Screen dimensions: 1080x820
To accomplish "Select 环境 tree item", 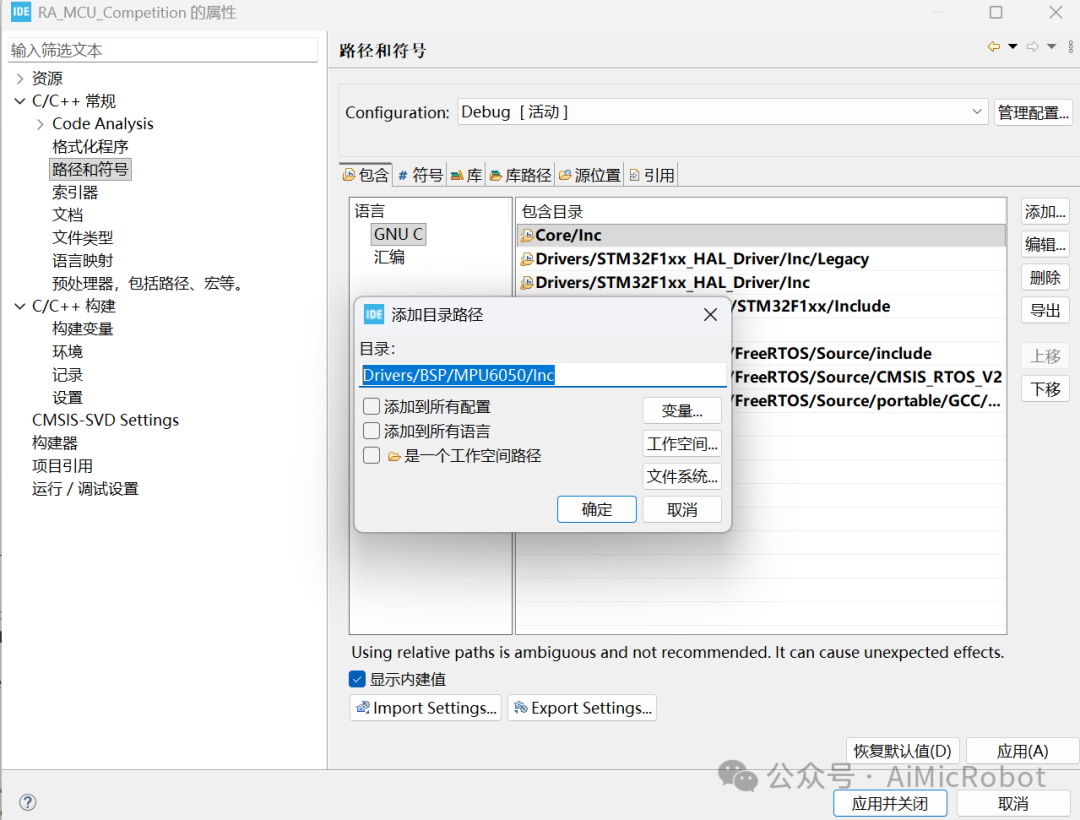I will 68,352.
